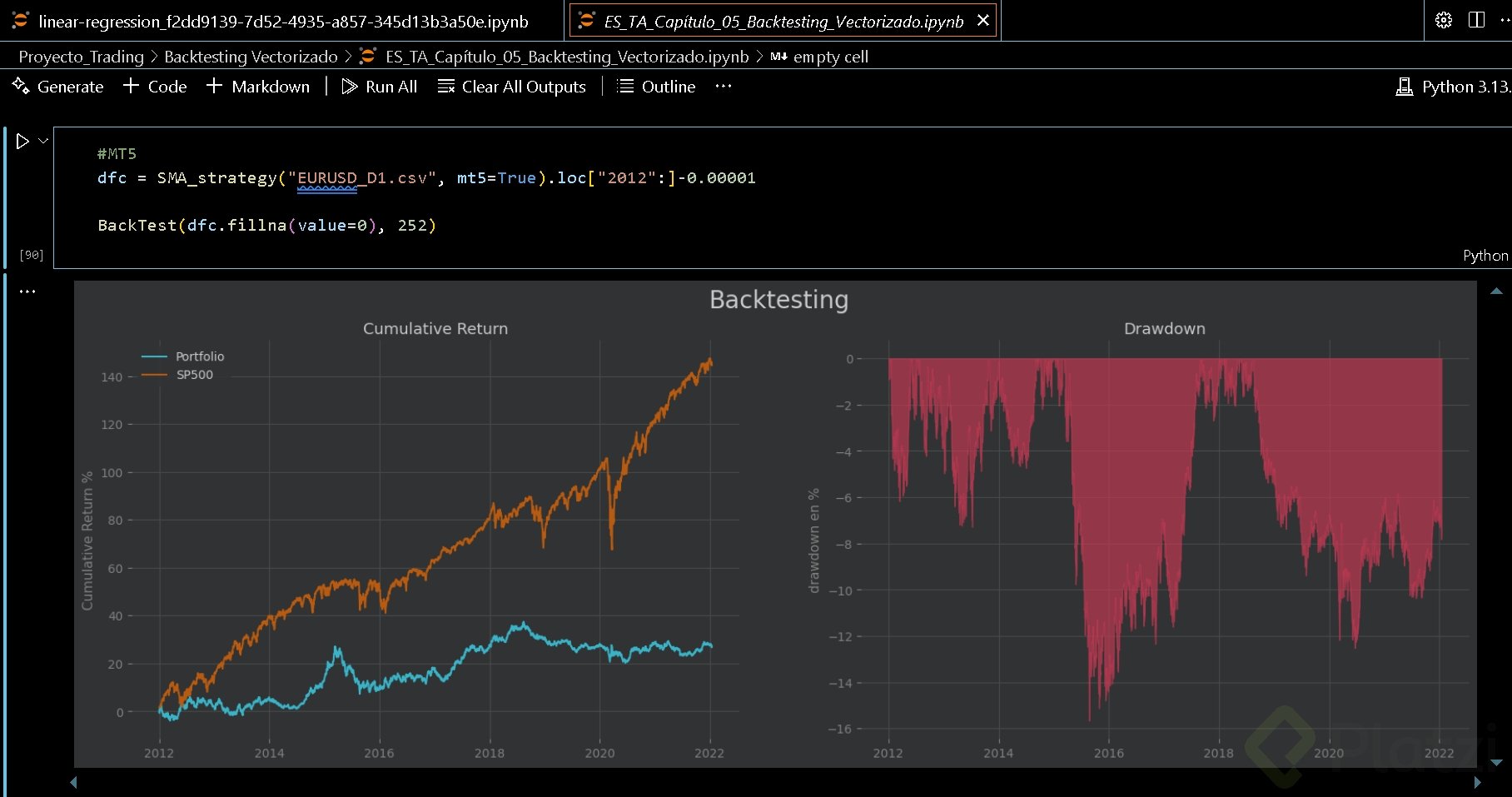Open the editor settings gear icon
The width and height of the screenshot is (1512, 797).
coord(1444,21)
